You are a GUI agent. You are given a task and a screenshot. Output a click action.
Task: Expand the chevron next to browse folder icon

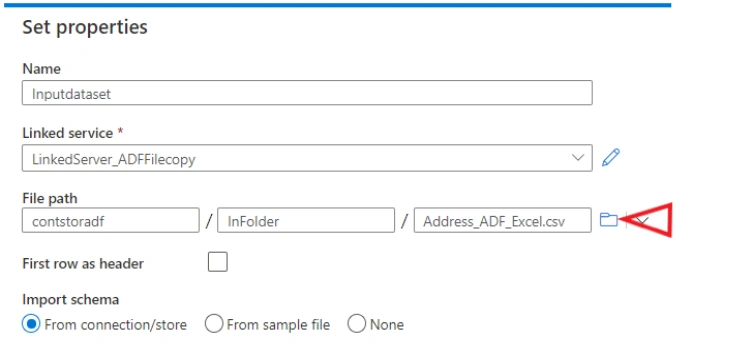pos(643,220)
